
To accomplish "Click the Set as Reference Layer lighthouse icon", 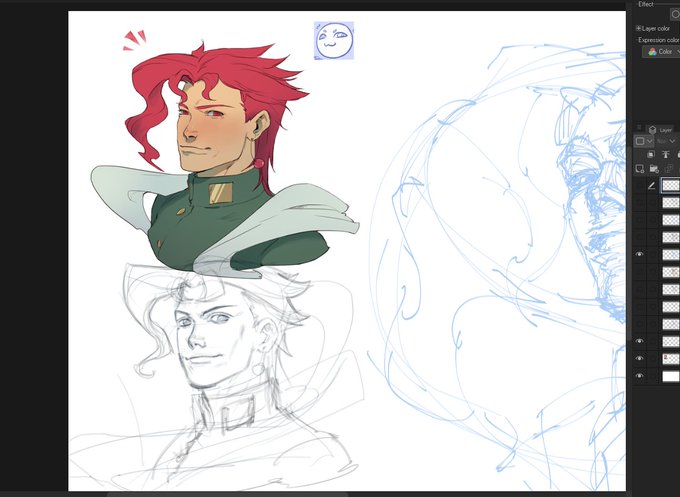I will coord(666,154).
